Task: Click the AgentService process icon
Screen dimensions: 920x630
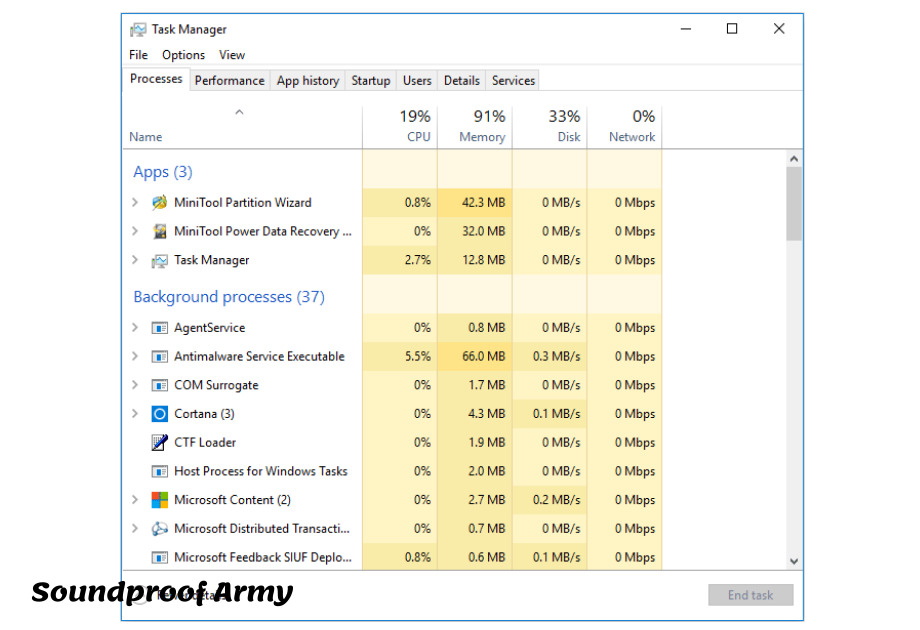Action: click(x=160, y=328)
